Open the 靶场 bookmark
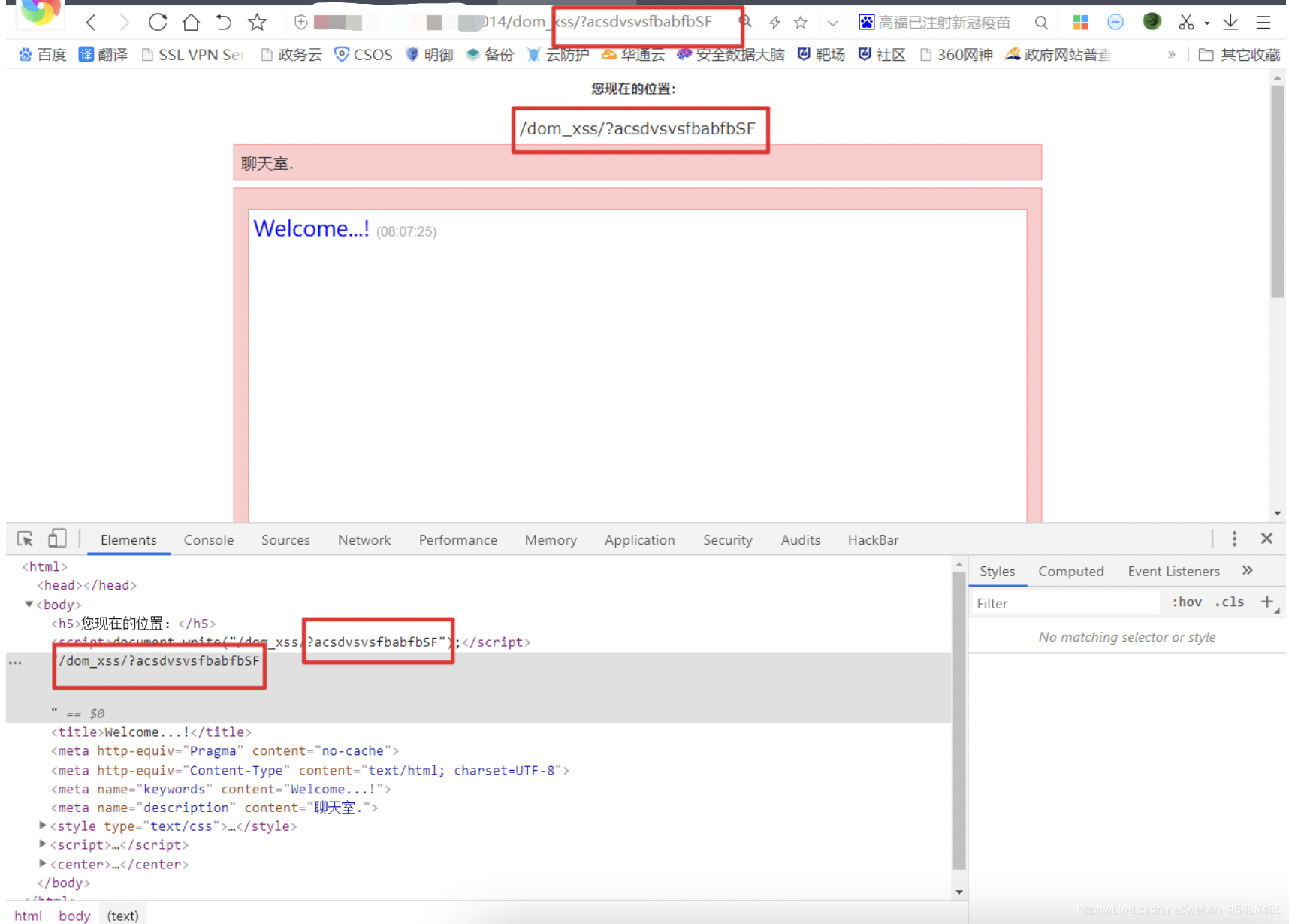Viewport: 1289px width, 924px height. (821, 54)
